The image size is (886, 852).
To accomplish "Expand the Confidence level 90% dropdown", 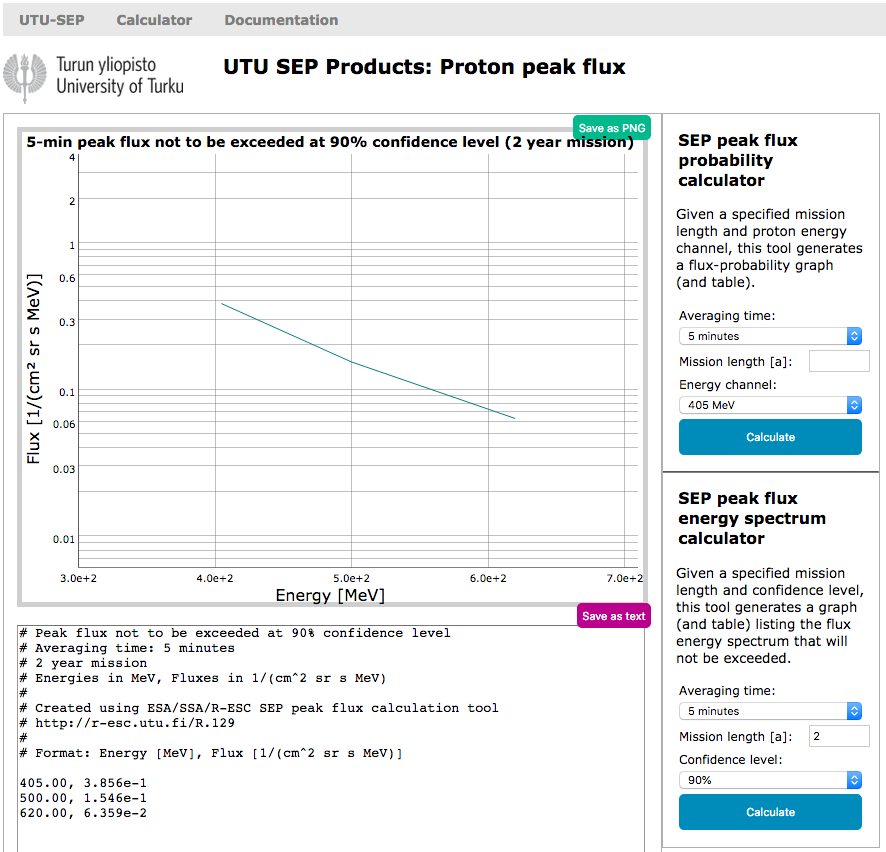I will (769, 779).
